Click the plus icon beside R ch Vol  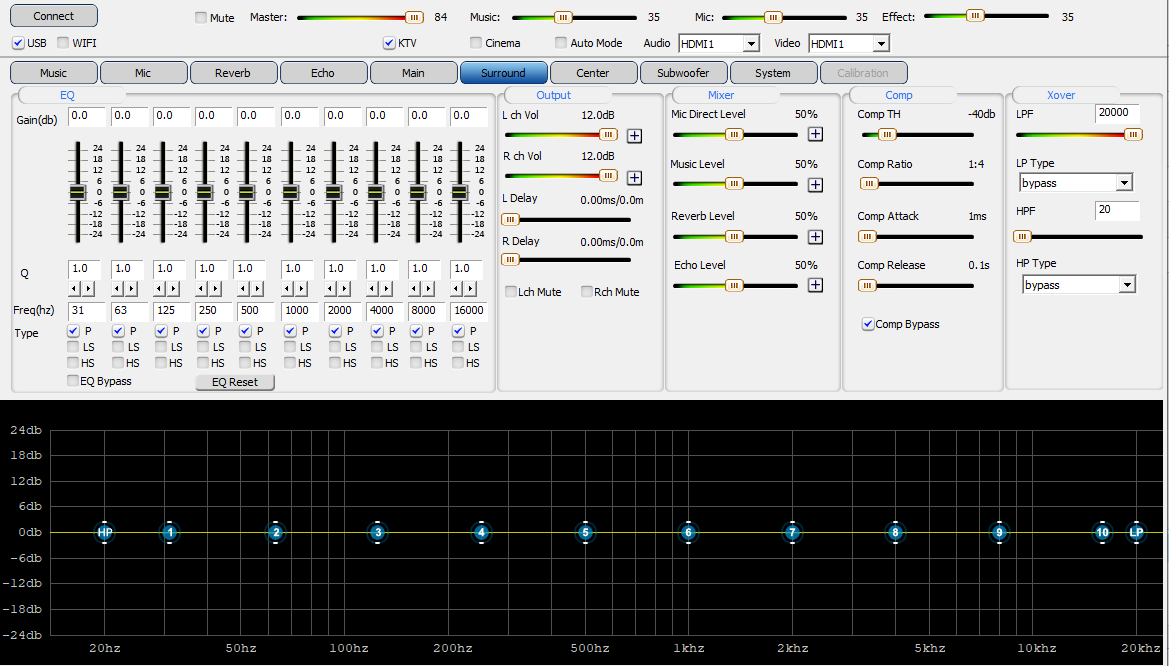(635, 177)
